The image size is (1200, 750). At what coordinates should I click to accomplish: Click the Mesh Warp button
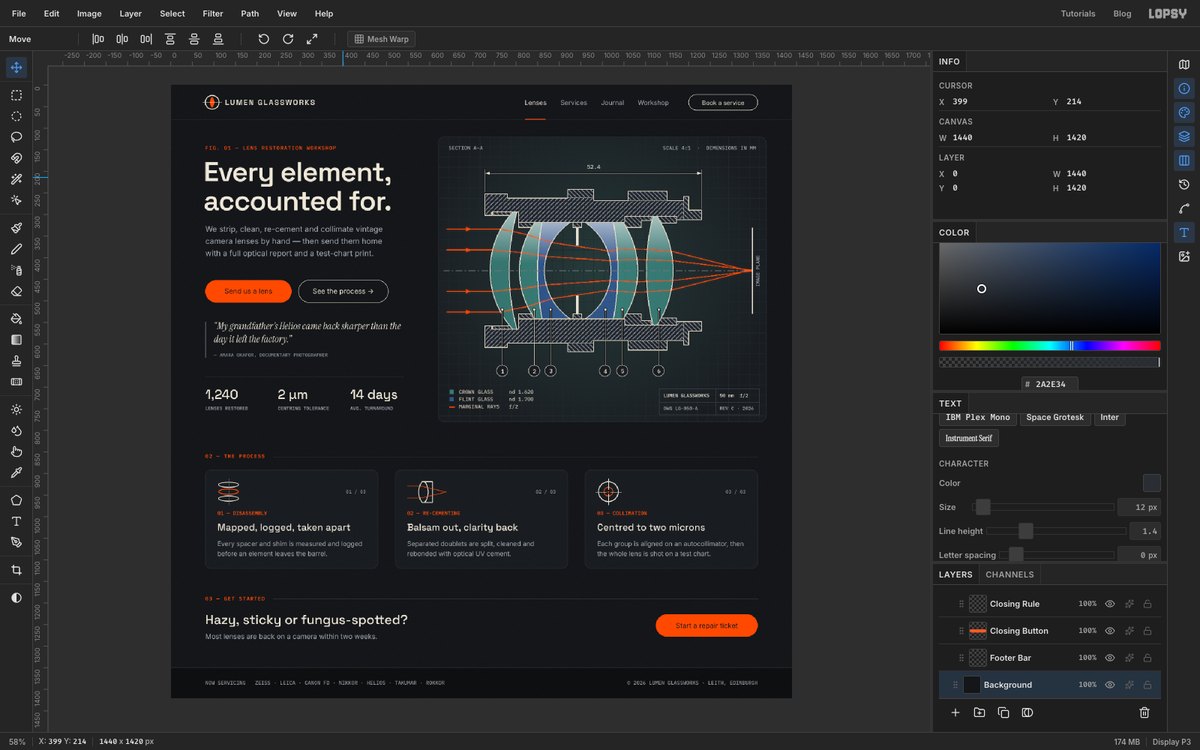click(x=381, y=39)
